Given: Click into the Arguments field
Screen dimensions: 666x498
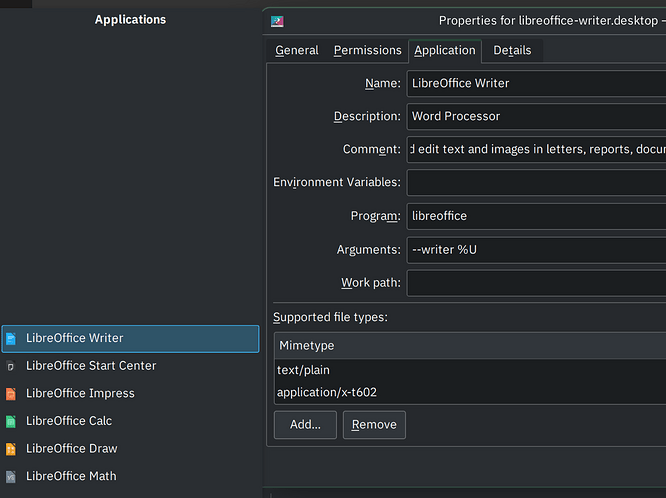Looking at the screenshot, I should pos(536,249).
